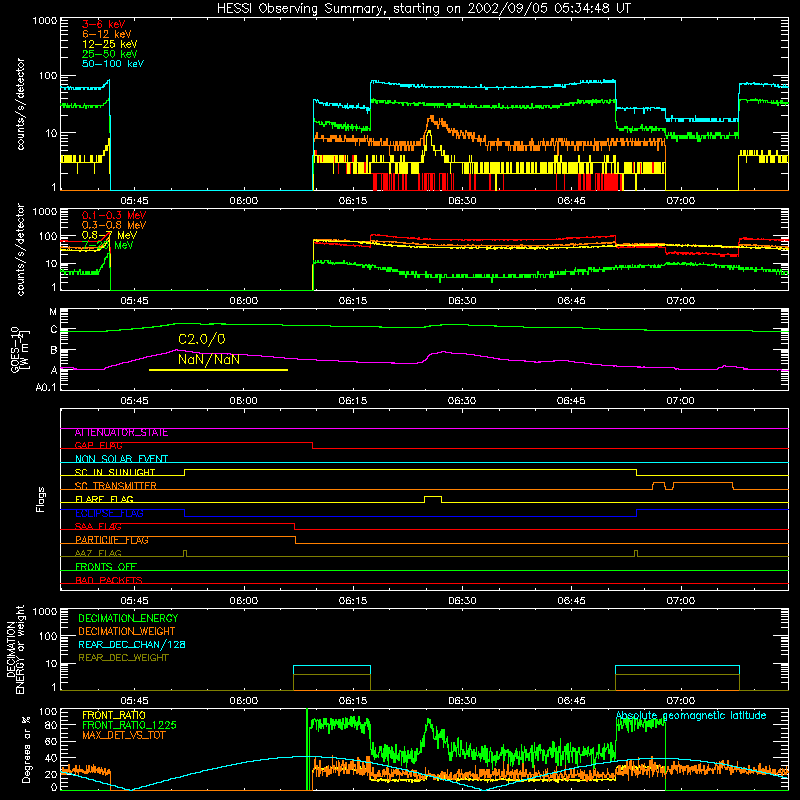Click the FRONTS_OFF flag label

[x=106, y=567]
